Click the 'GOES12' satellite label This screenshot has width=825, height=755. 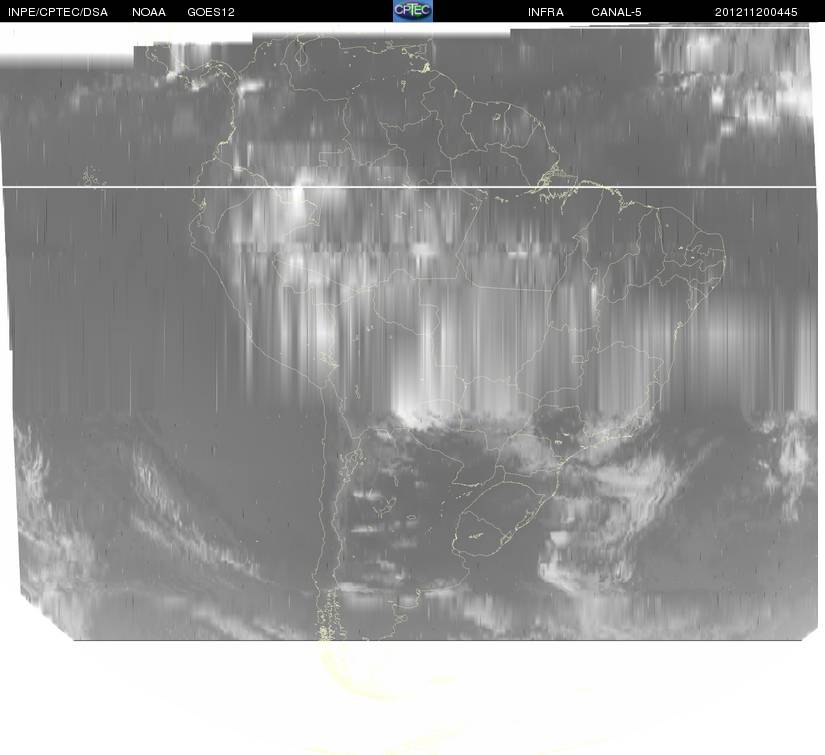[211, 12]
